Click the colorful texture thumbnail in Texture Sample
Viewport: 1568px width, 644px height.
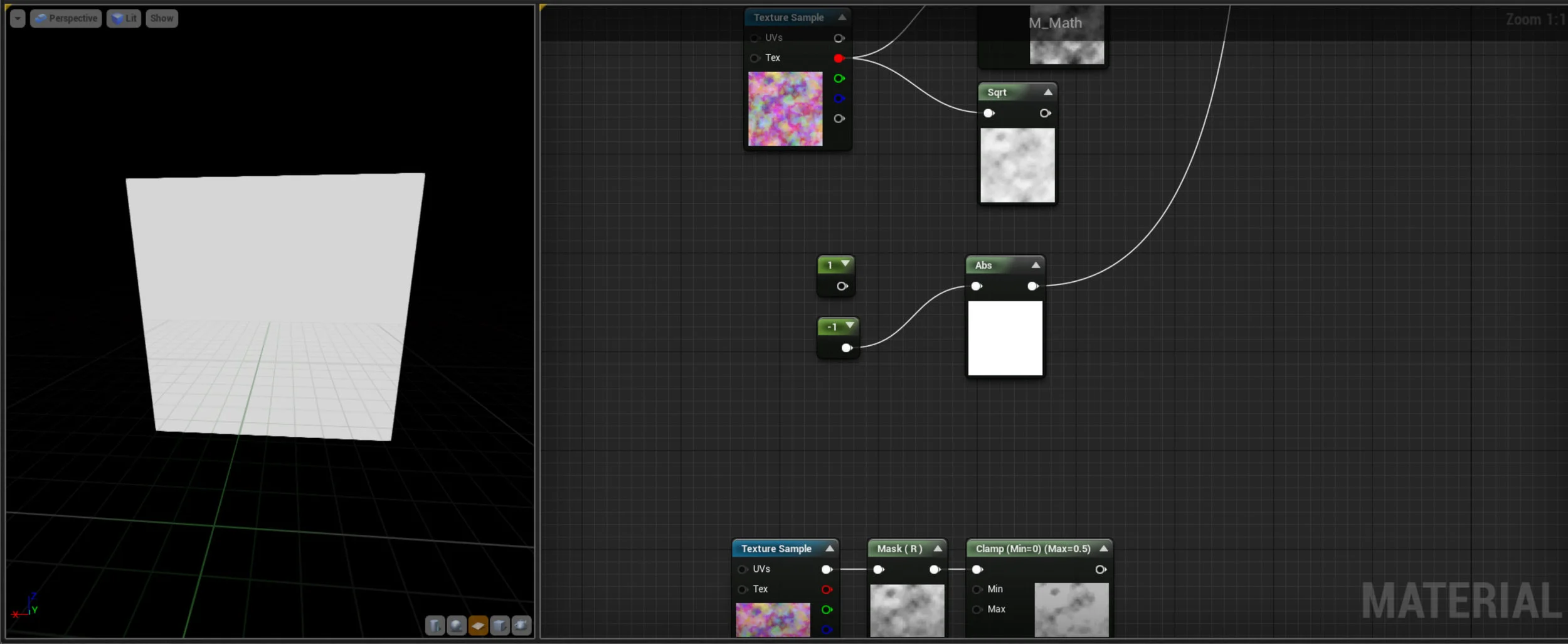[785, 108]
